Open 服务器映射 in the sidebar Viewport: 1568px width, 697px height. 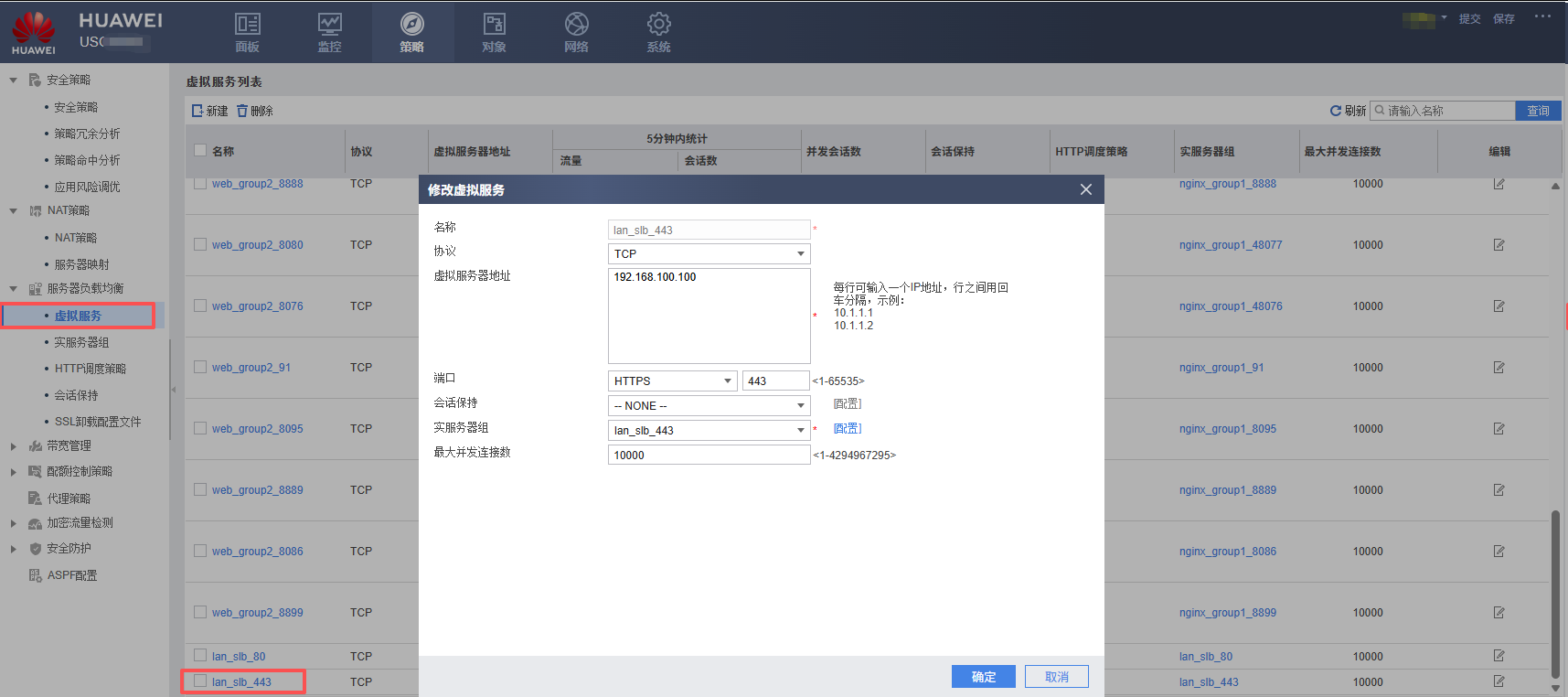[81, 264]
